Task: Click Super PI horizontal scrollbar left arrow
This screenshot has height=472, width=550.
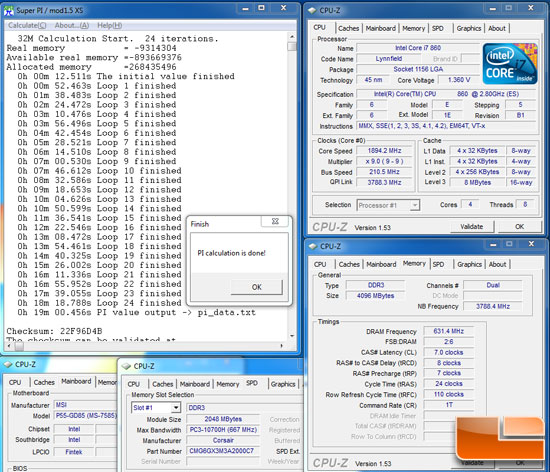Action: click(8, 346)
